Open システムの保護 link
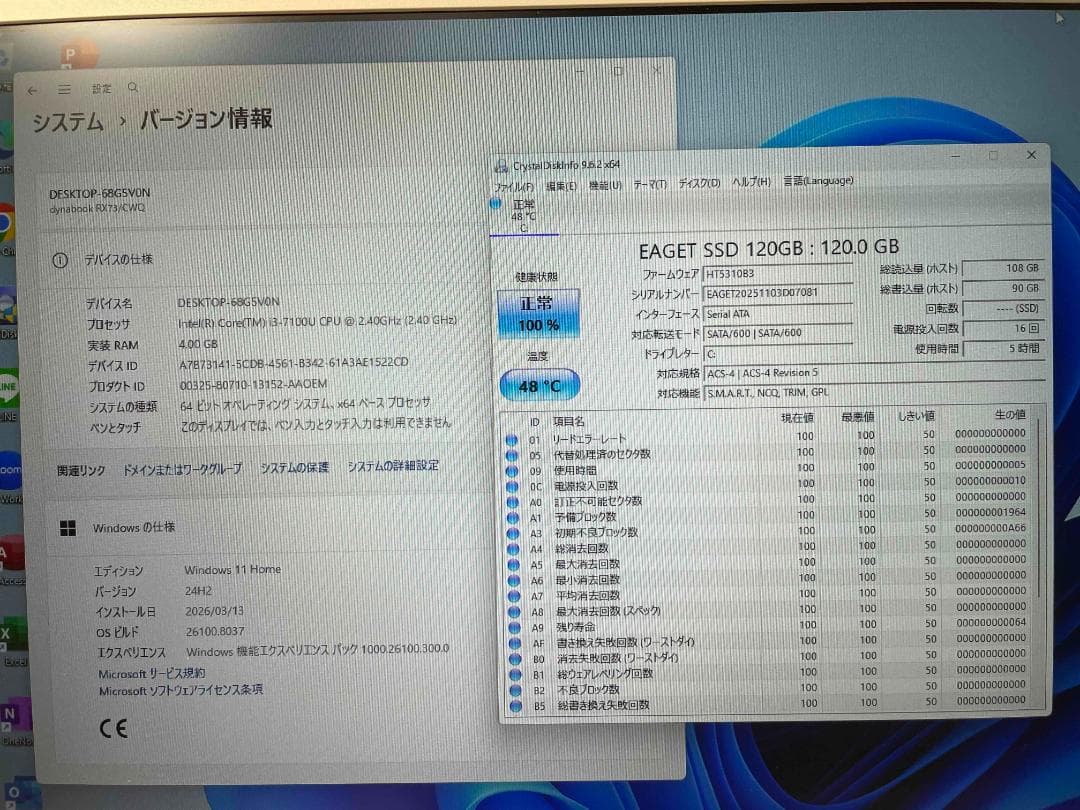The height and width of the screenshot is (810, 1080). click(x=294, y=467)
